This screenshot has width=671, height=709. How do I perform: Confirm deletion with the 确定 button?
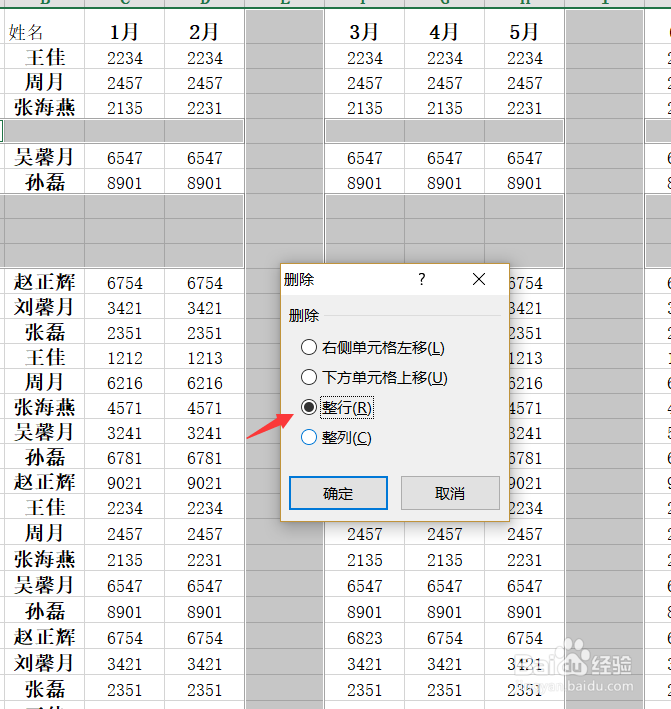[x=338, y=493]
